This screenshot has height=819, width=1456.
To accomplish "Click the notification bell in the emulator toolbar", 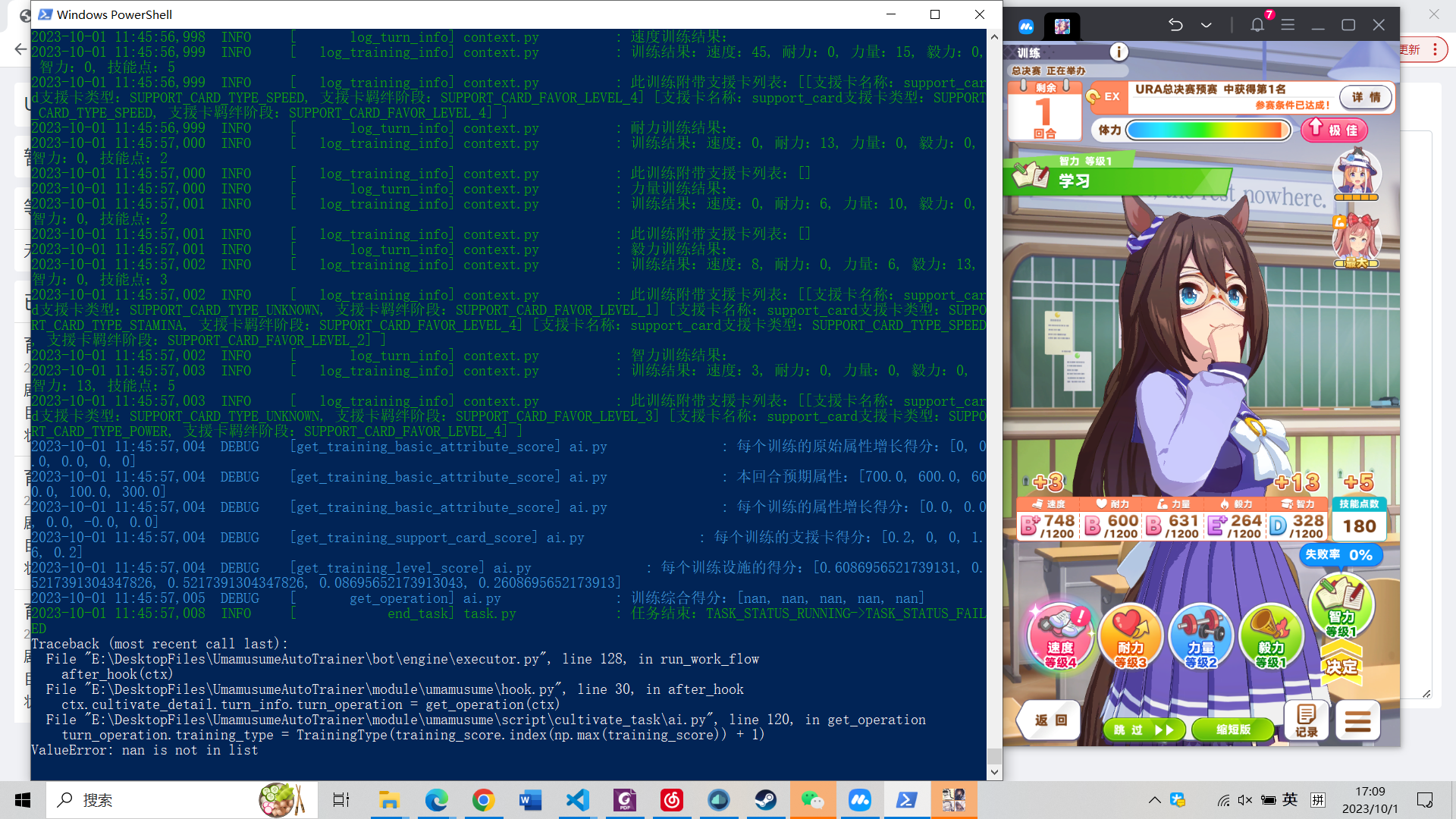I will pos(1257,25).
